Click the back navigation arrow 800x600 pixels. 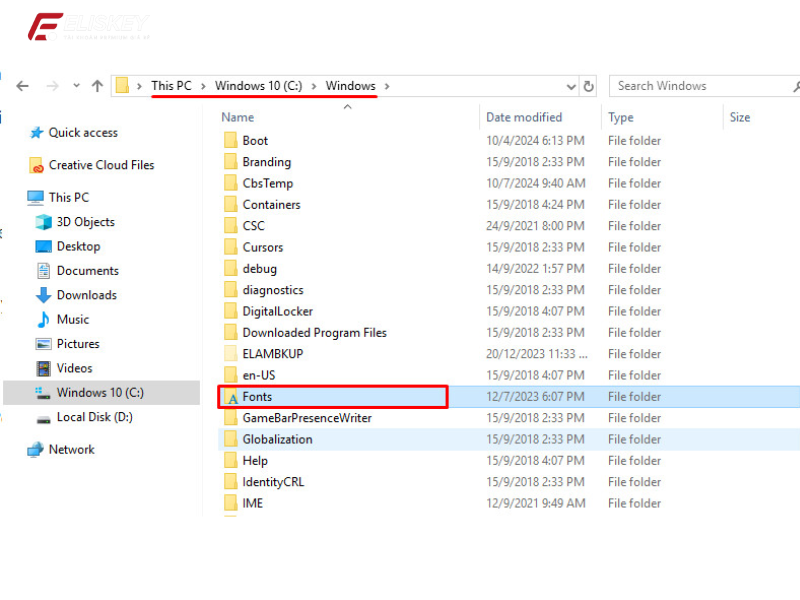(22, 86)
